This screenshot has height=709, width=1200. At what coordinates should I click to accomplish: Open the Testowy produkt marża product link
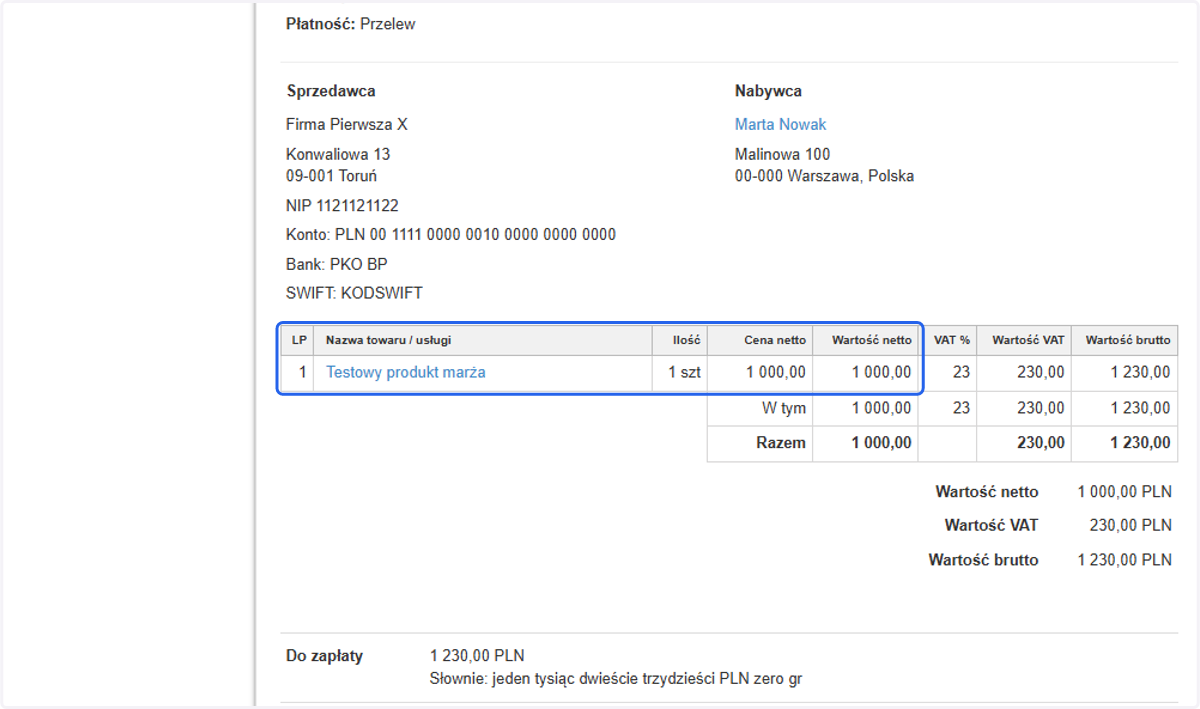406,372
